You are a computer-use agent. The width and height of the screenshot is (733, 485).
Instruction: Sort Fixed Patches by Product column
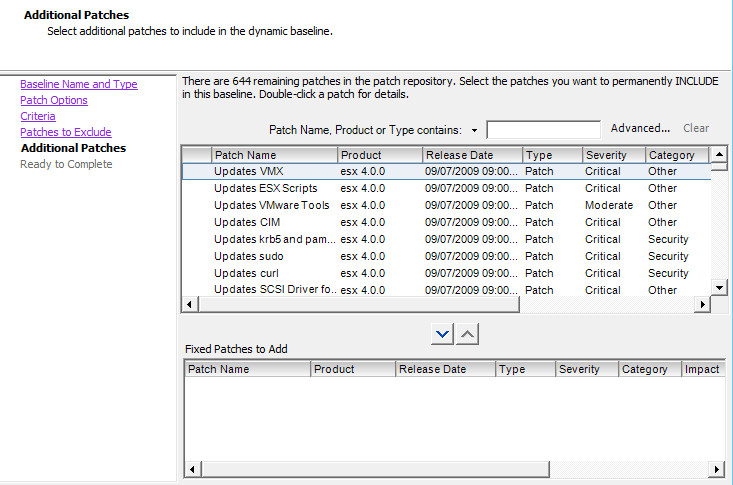point(353,369)
